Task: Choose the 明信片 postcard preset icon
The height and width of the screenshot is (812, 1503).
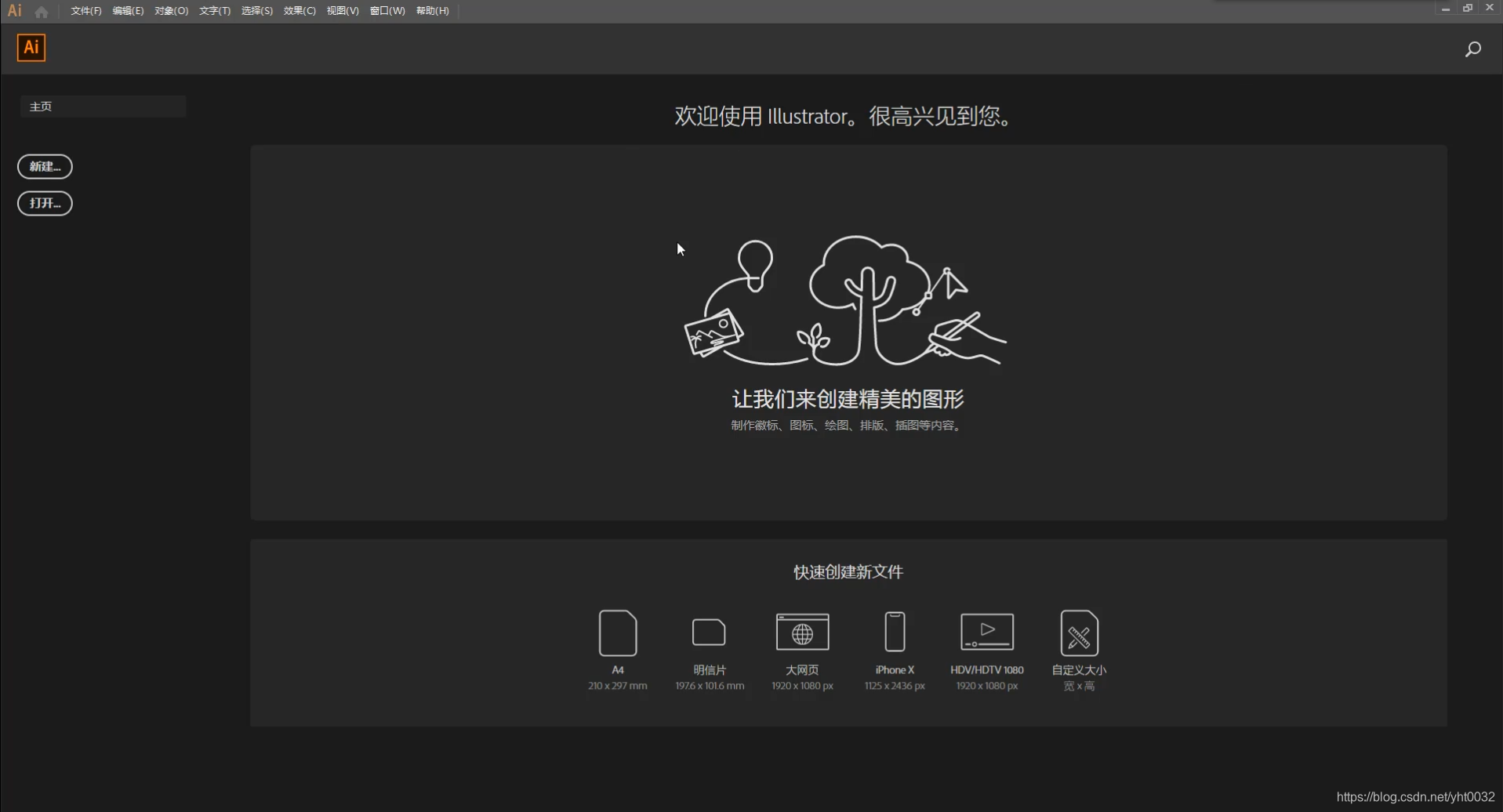Action: click(x=709, y=632)
